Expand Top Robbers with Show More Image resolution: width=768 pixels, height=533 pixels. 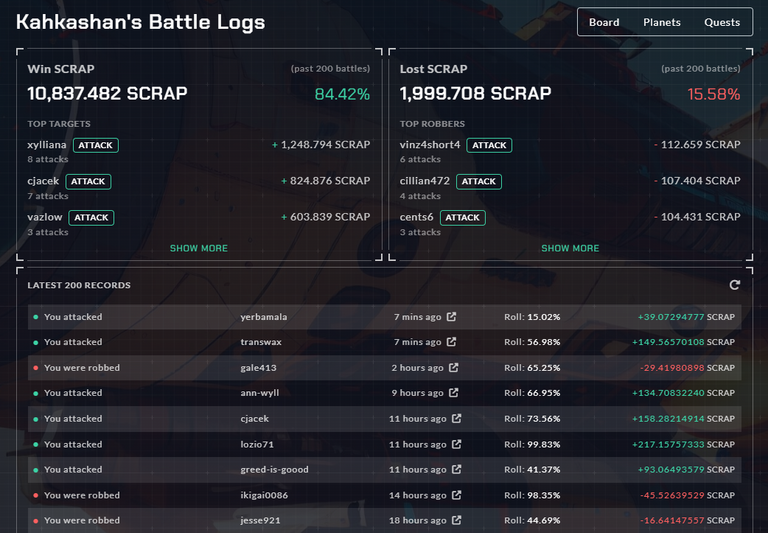coord(570,248)
